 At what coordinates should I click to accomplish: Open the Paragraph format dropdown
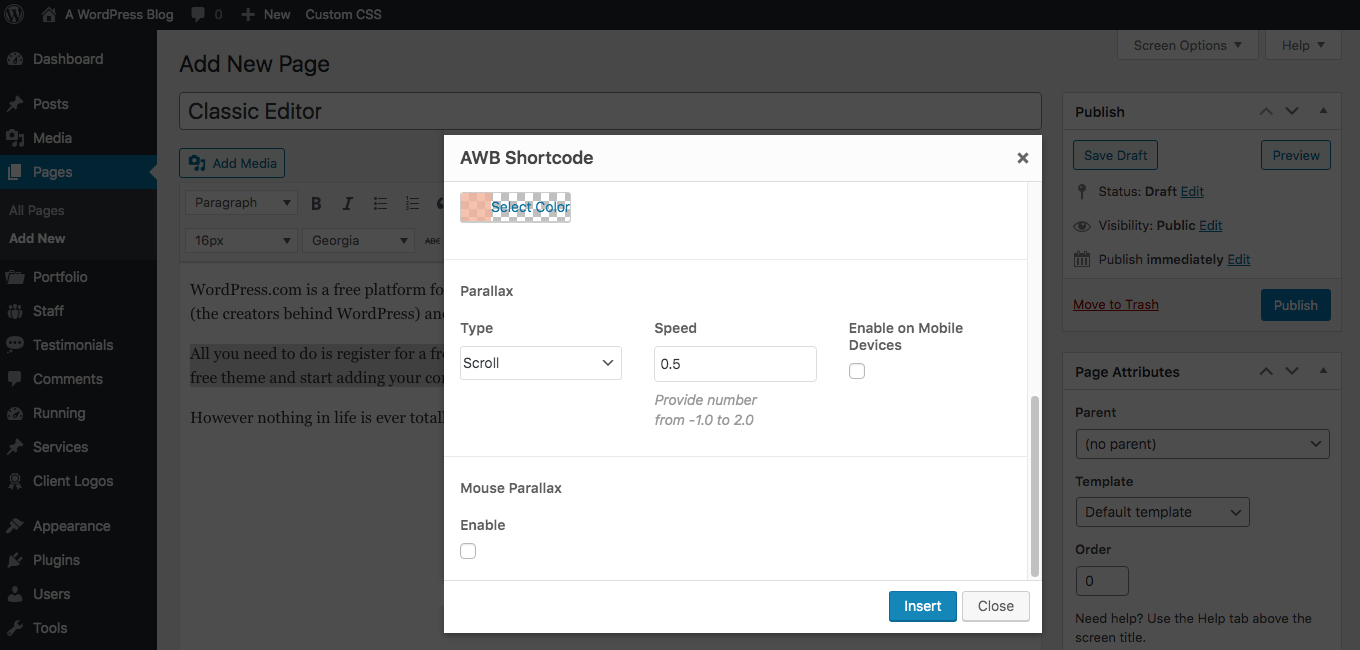coord(241,203)
